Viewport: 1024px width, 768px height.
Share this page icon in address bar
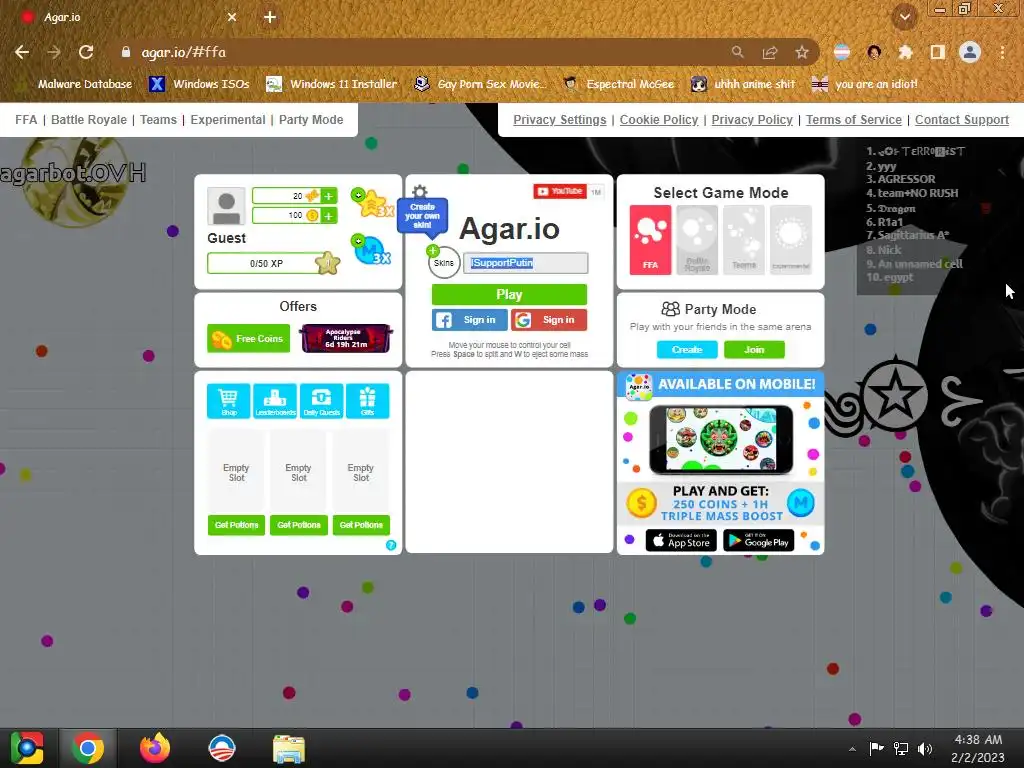point(770,52)
